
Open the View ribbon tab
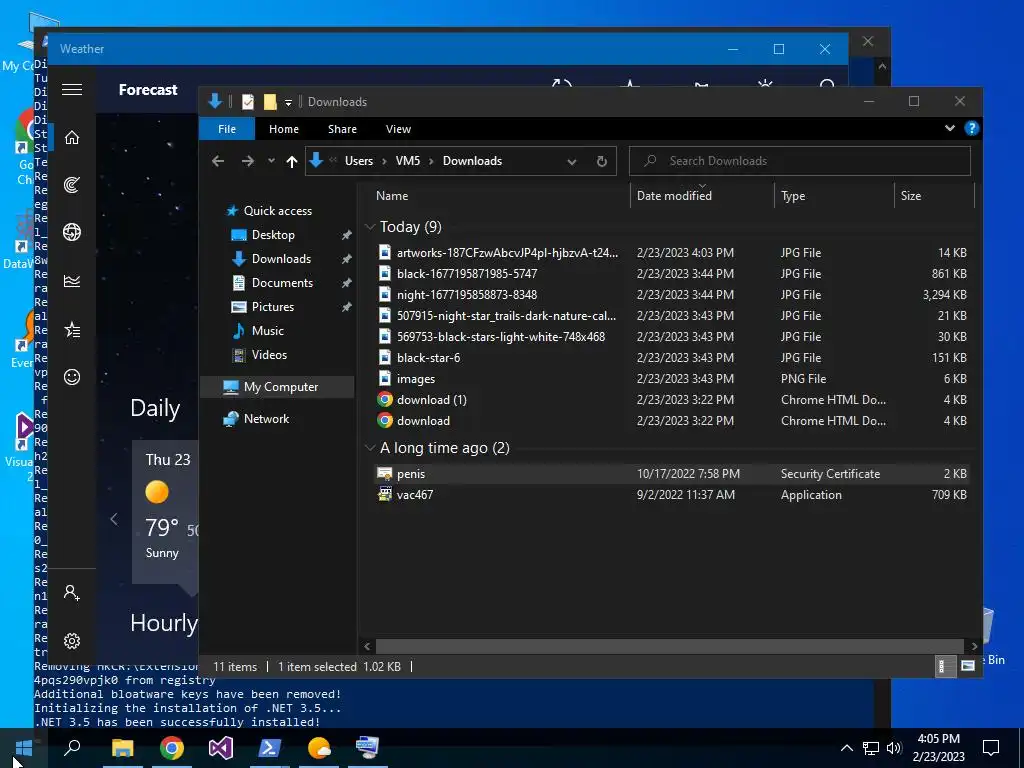click(x=398, y=129)
